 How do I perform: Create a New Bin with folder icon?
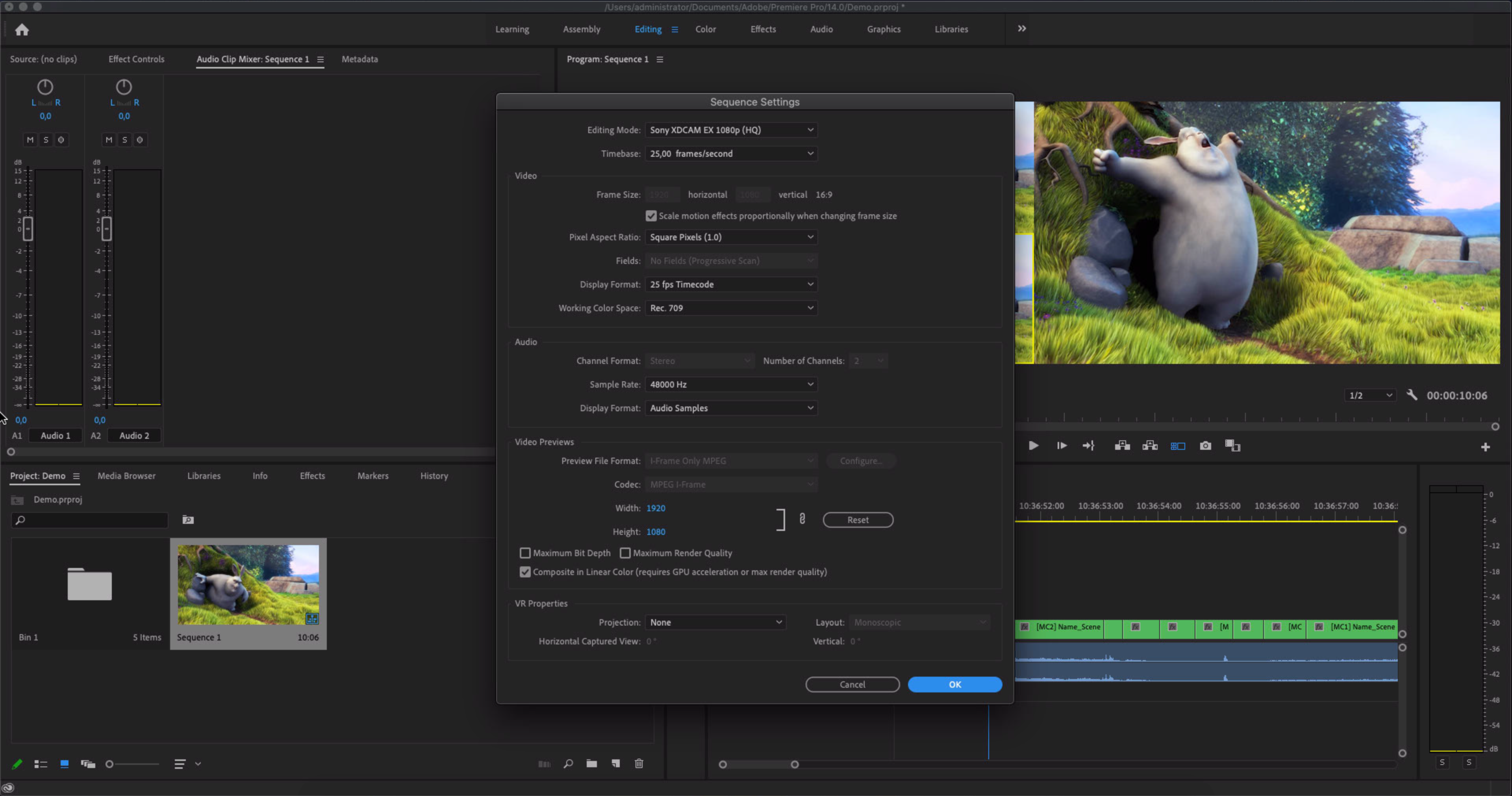[x=592, y=764]
